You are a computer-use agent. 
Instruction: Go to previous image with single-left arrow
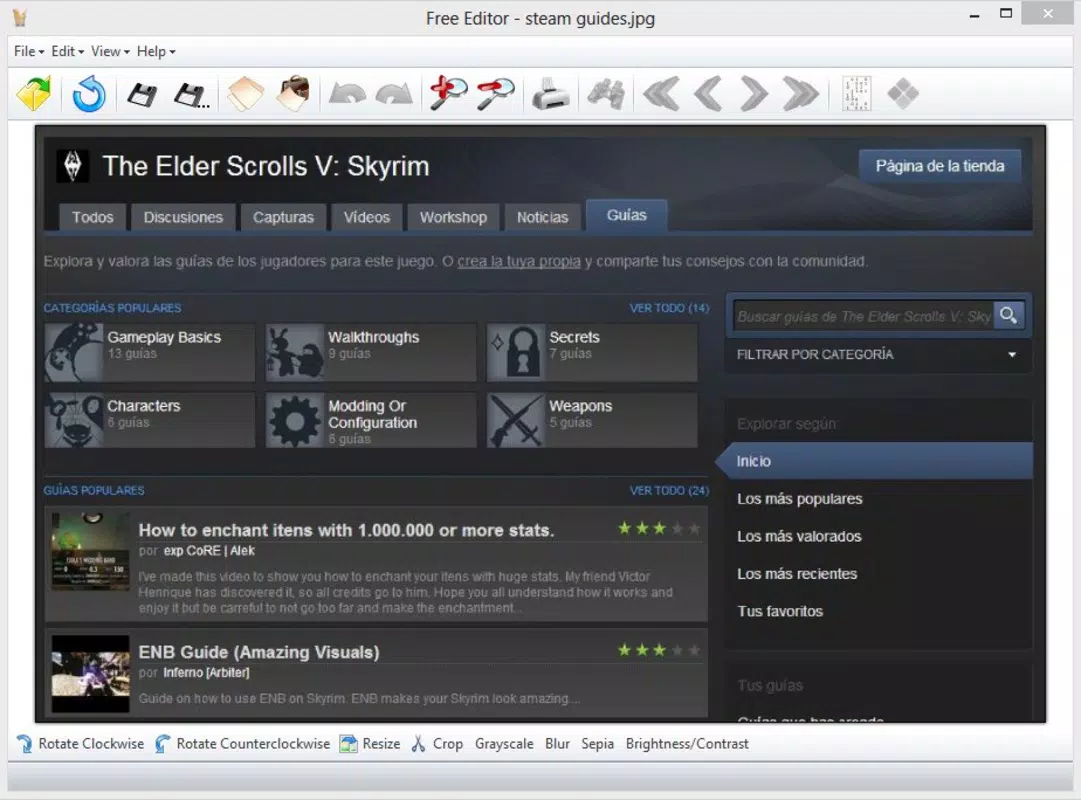tap(707, 94)
